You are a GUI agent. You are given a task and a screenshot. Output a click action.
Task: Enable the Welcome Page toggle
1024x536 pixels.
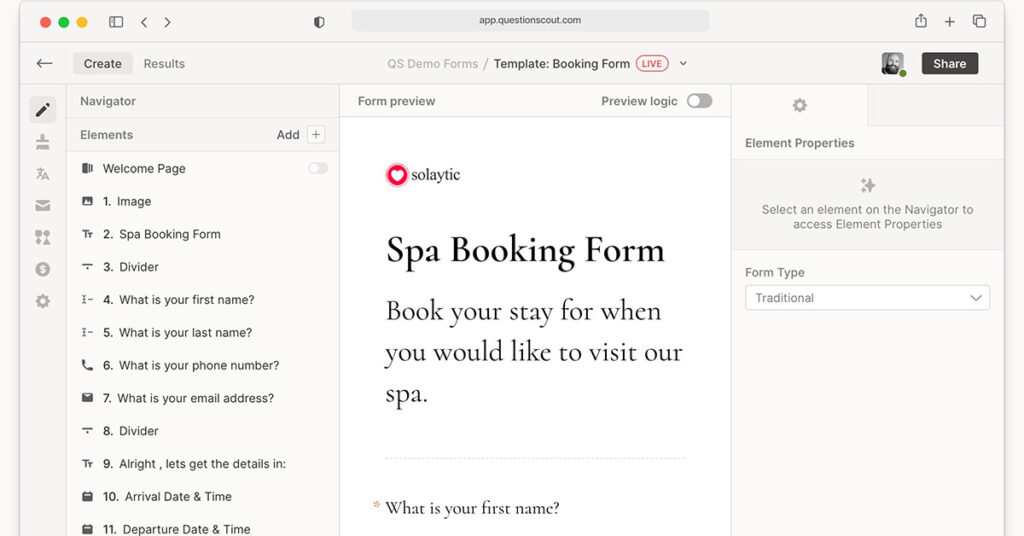coord(318,168)
